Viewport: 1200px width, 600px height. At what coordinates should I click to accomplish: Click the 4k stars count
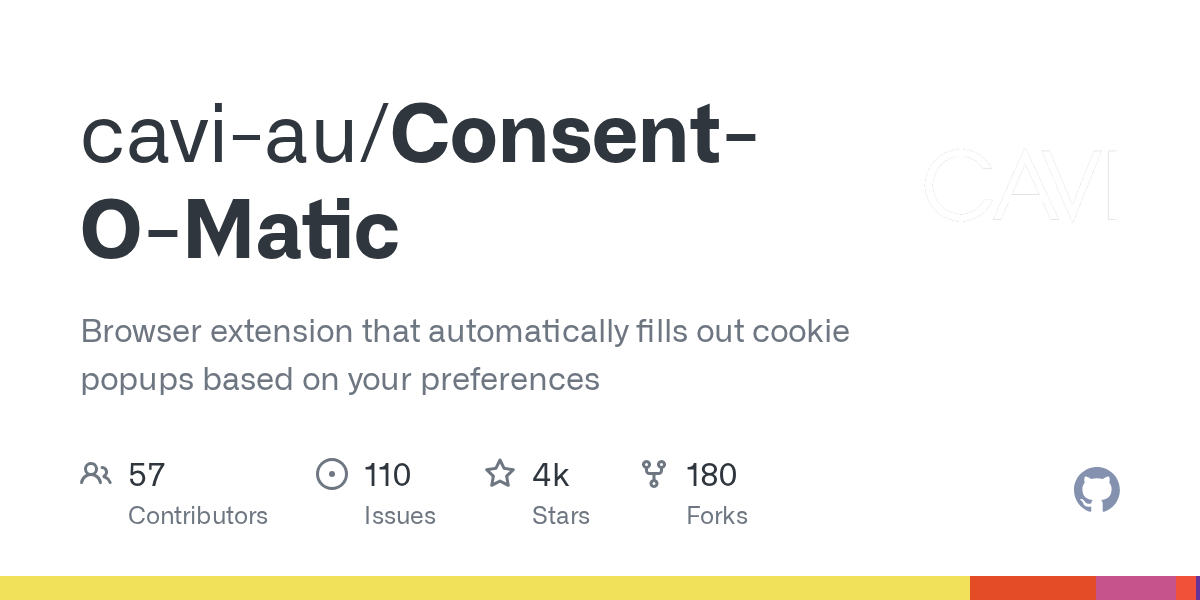[550, 475]
